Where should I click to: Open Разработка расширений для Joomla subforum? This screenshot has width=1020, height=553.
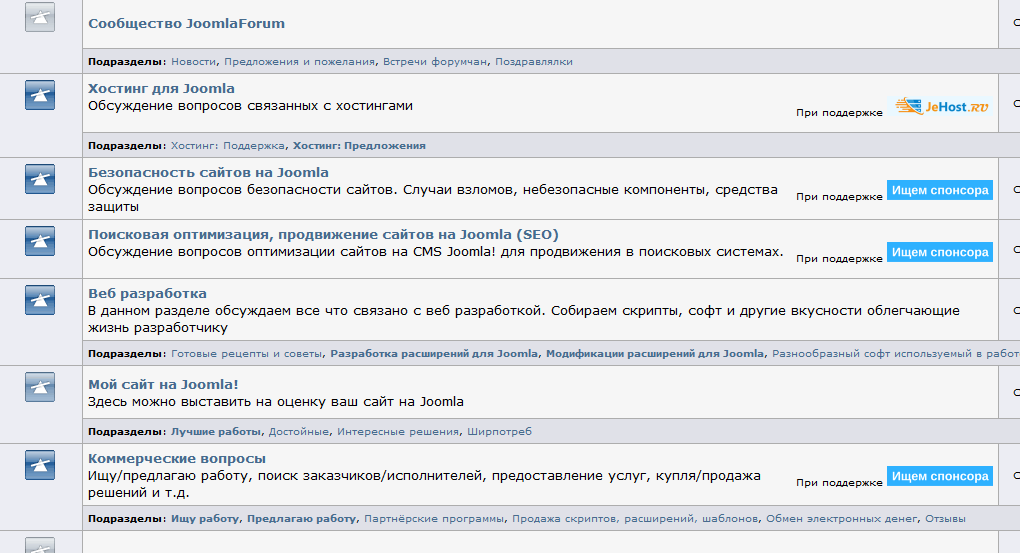[434, 354]
